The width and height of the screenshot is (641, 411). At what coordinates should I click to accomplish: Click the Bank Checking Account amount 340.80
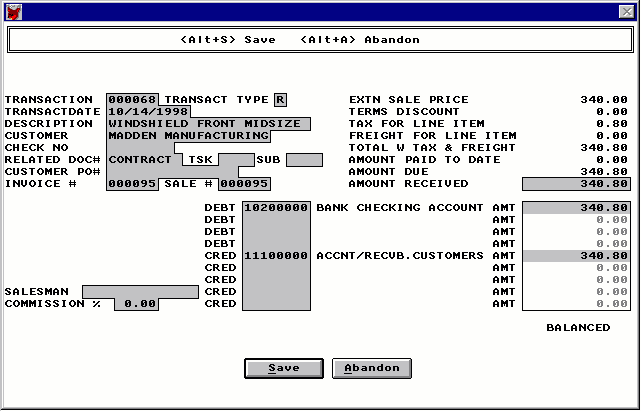(576, 208)
